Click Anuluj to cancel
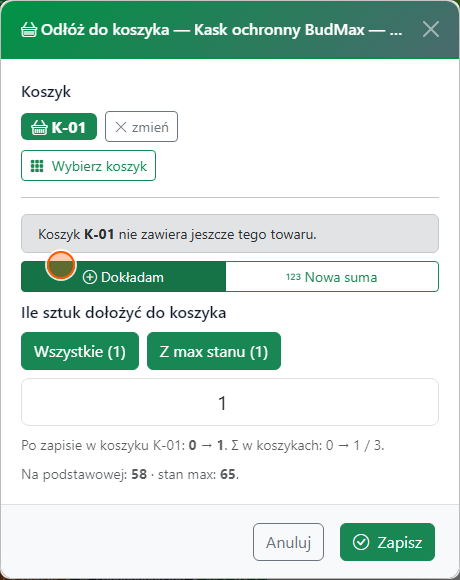The width and height of the screenshot is (460, 580). coord(288,542)
